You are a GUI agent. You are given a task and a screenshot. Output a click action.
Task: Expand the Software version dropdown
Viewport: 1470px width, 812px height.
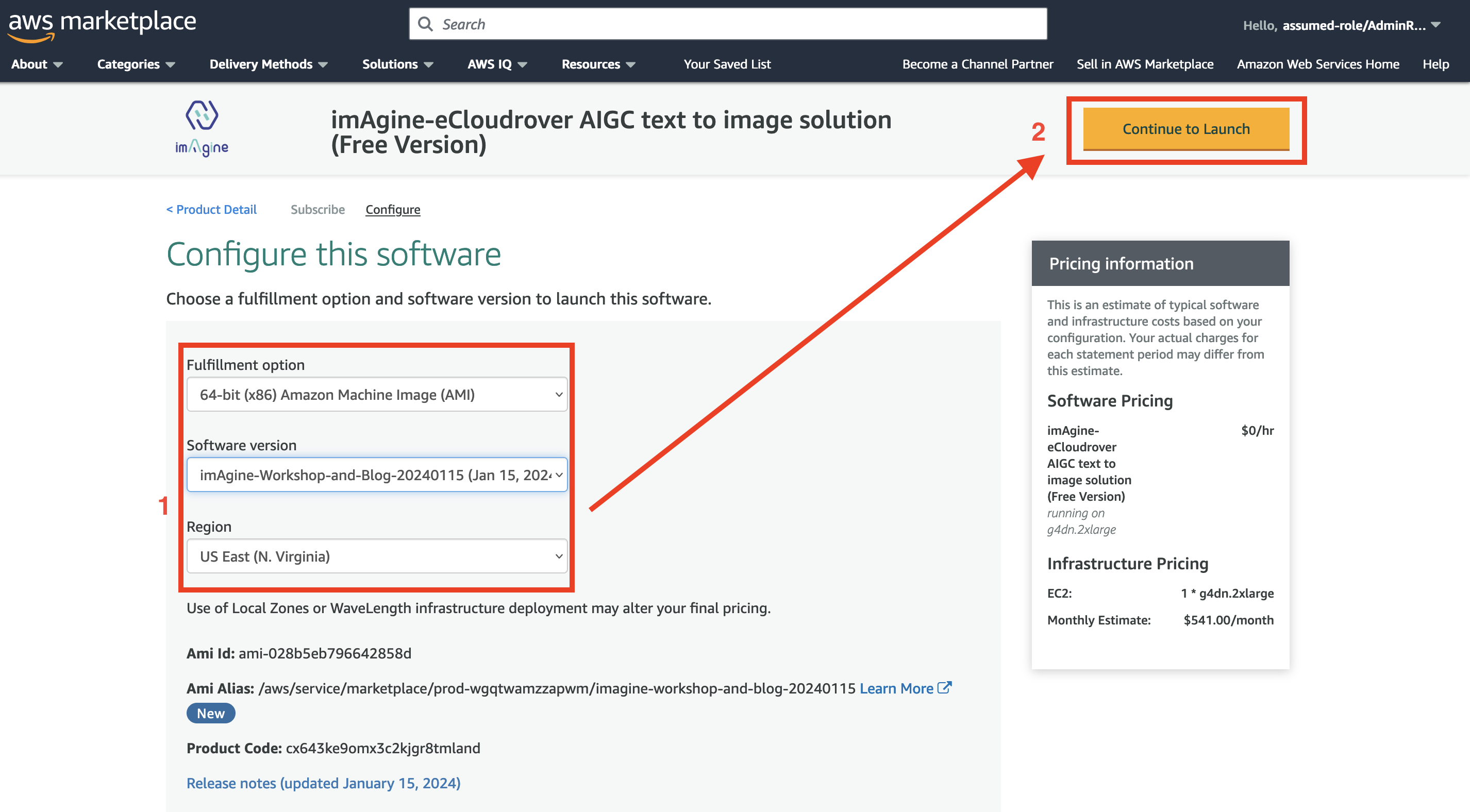[377, 475]
